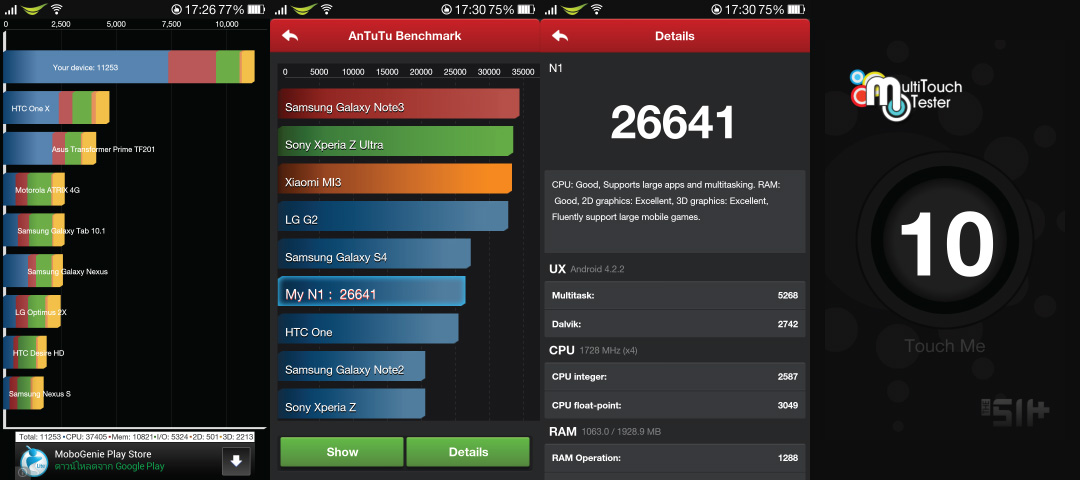Tap the signal bars in AnTuTu status bar
Viewport: 1080px width, 480px height.
pos(280,10)
